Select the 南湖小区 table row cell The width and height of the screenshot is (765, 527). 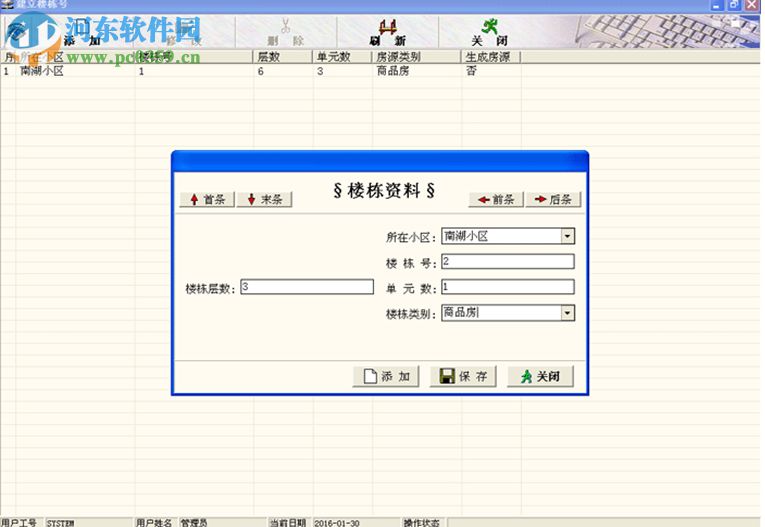tap(42, 71)
